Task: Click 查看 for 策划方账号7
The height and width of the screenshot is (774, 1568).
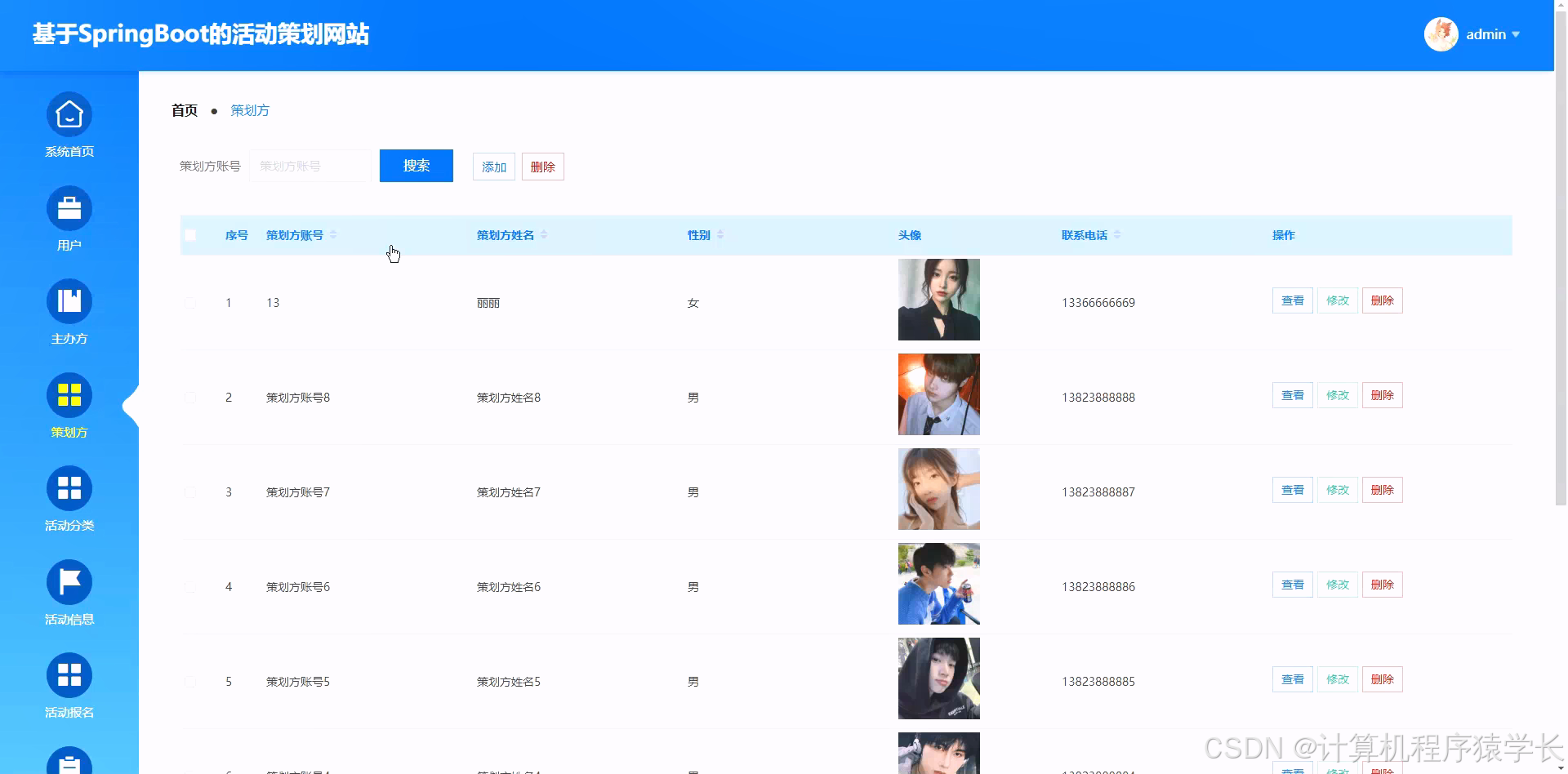Action: point(1293,490)
